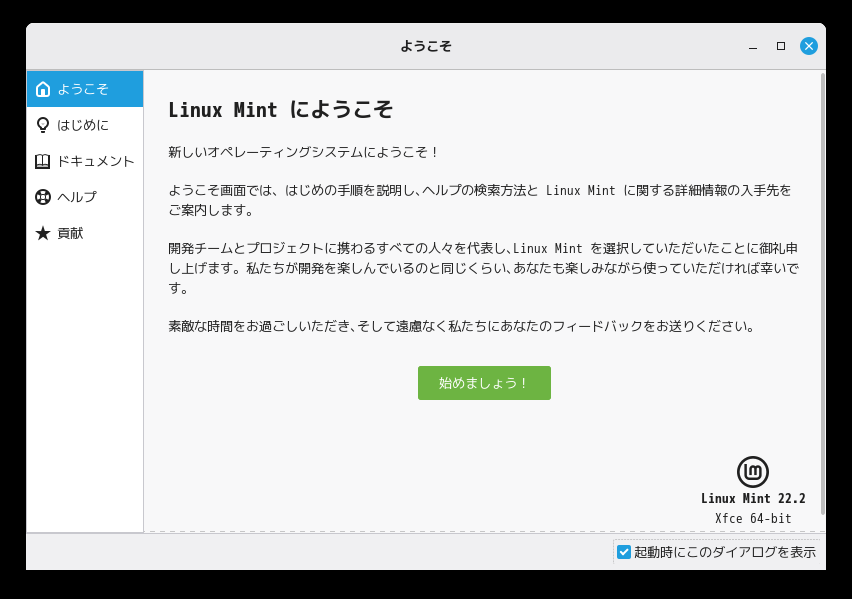The width and height of the screenshot is (852, 599).
Task: Click the Linux Mint にようこそ heading
Action: 280,110
